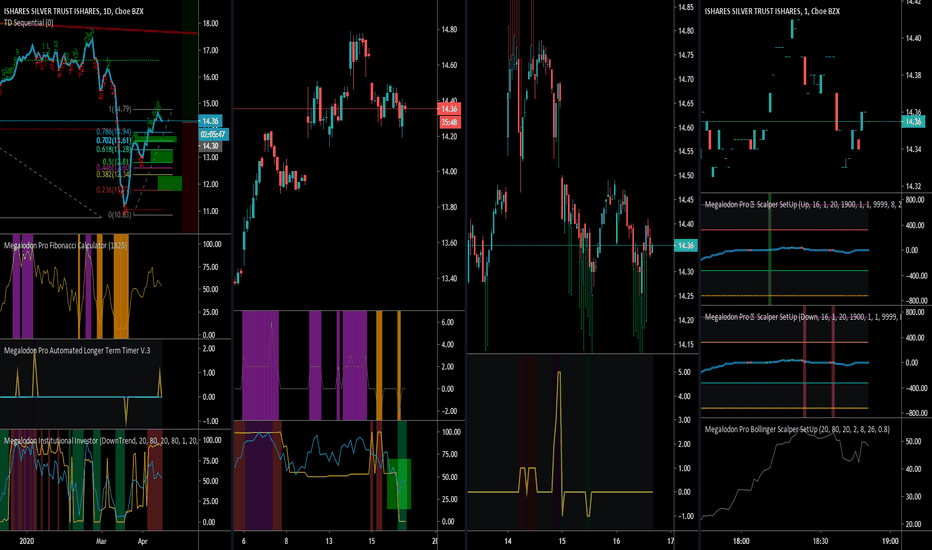Click the 1-minute iShares Silver Trust chart title

pos(772,11)
